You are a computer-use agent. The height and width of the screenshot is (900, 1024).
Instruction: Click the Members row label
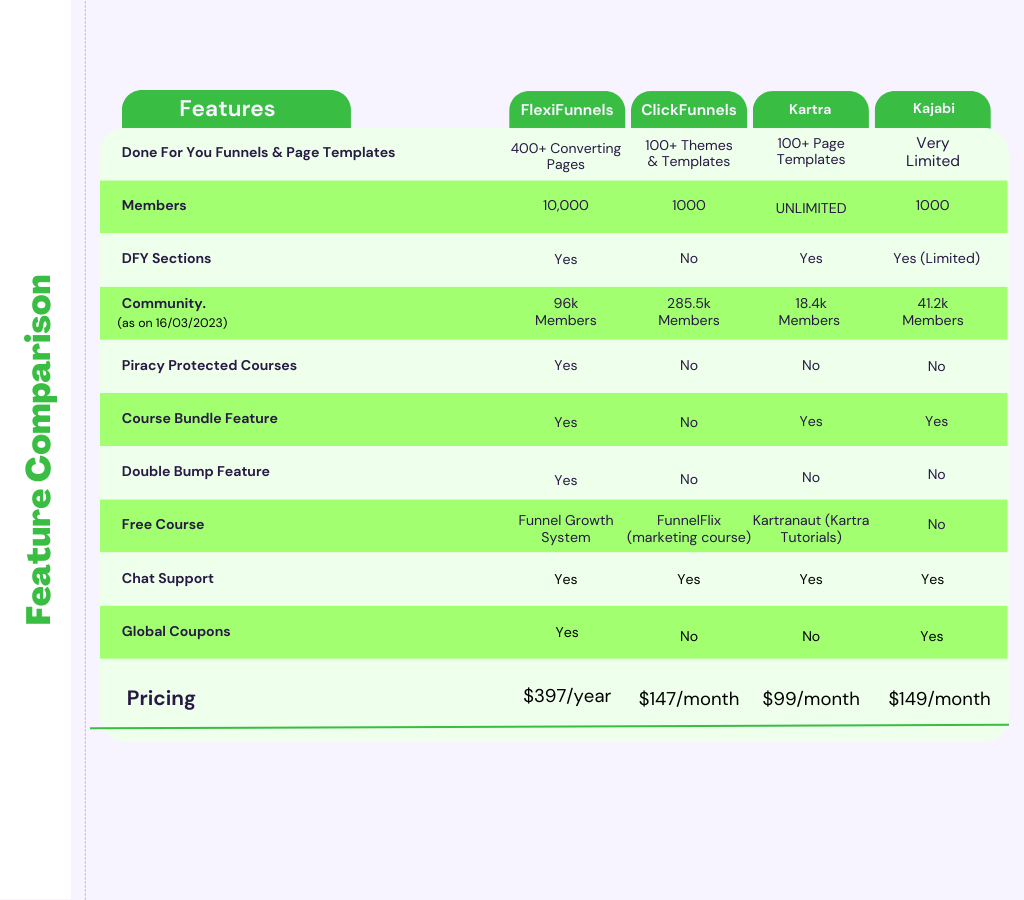[154, 205]
